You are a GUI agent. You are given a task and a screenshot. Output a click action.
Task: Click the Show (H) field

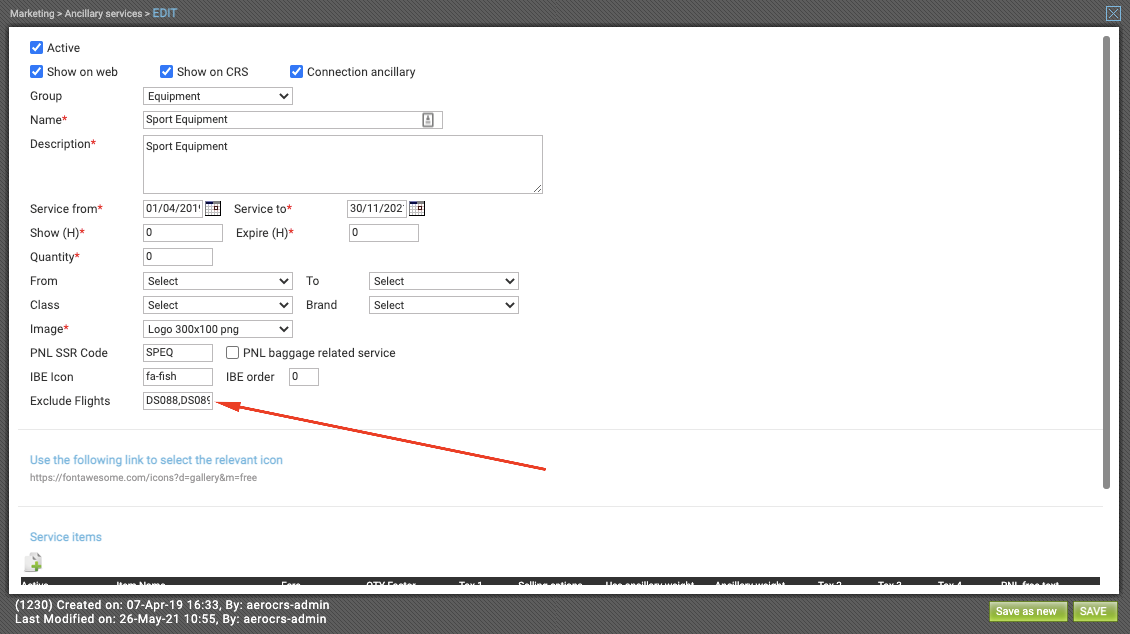(183, 233)
